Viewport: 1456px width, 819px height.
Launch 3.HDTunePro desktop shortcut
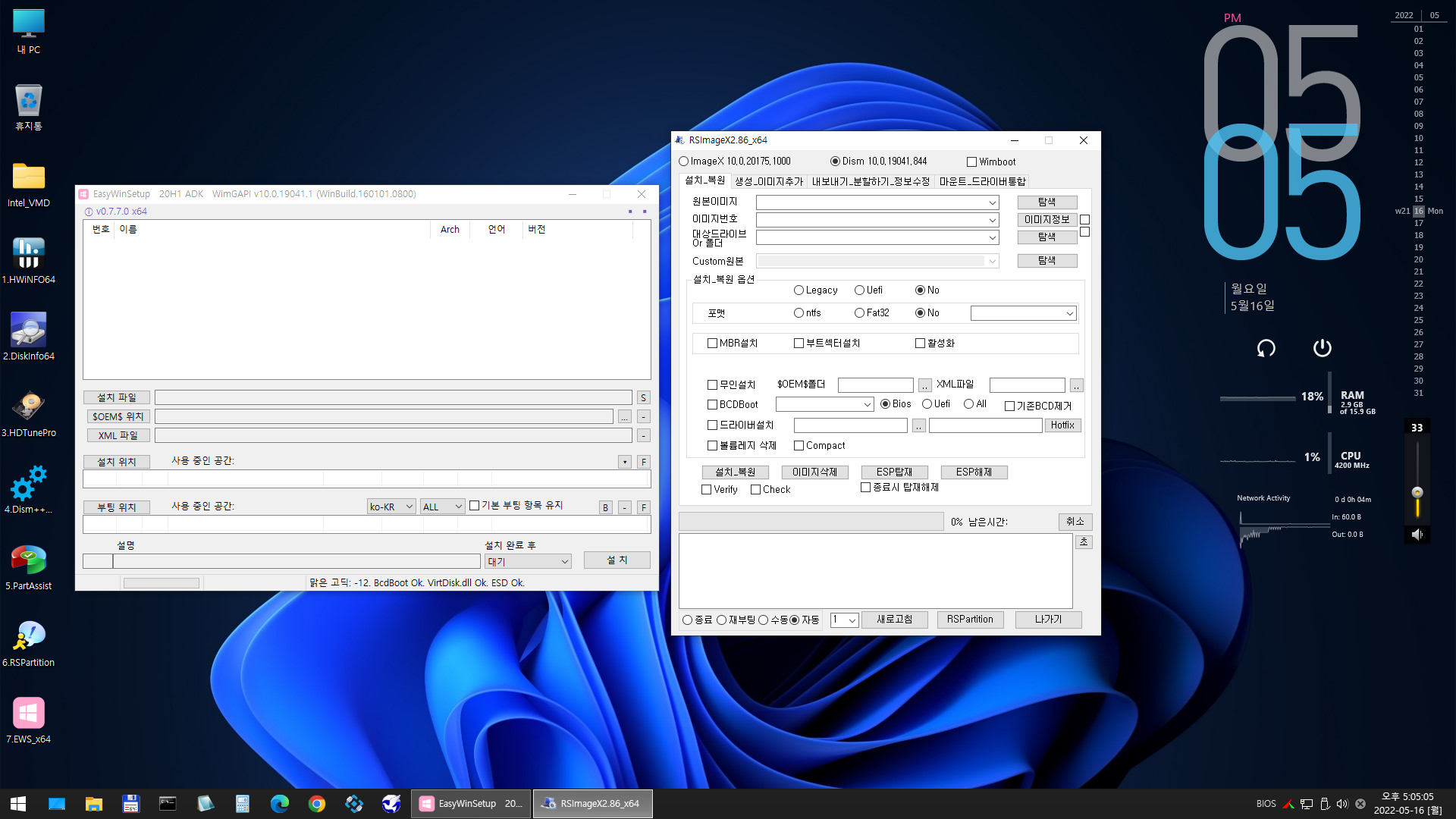click(x=29, y=414)
